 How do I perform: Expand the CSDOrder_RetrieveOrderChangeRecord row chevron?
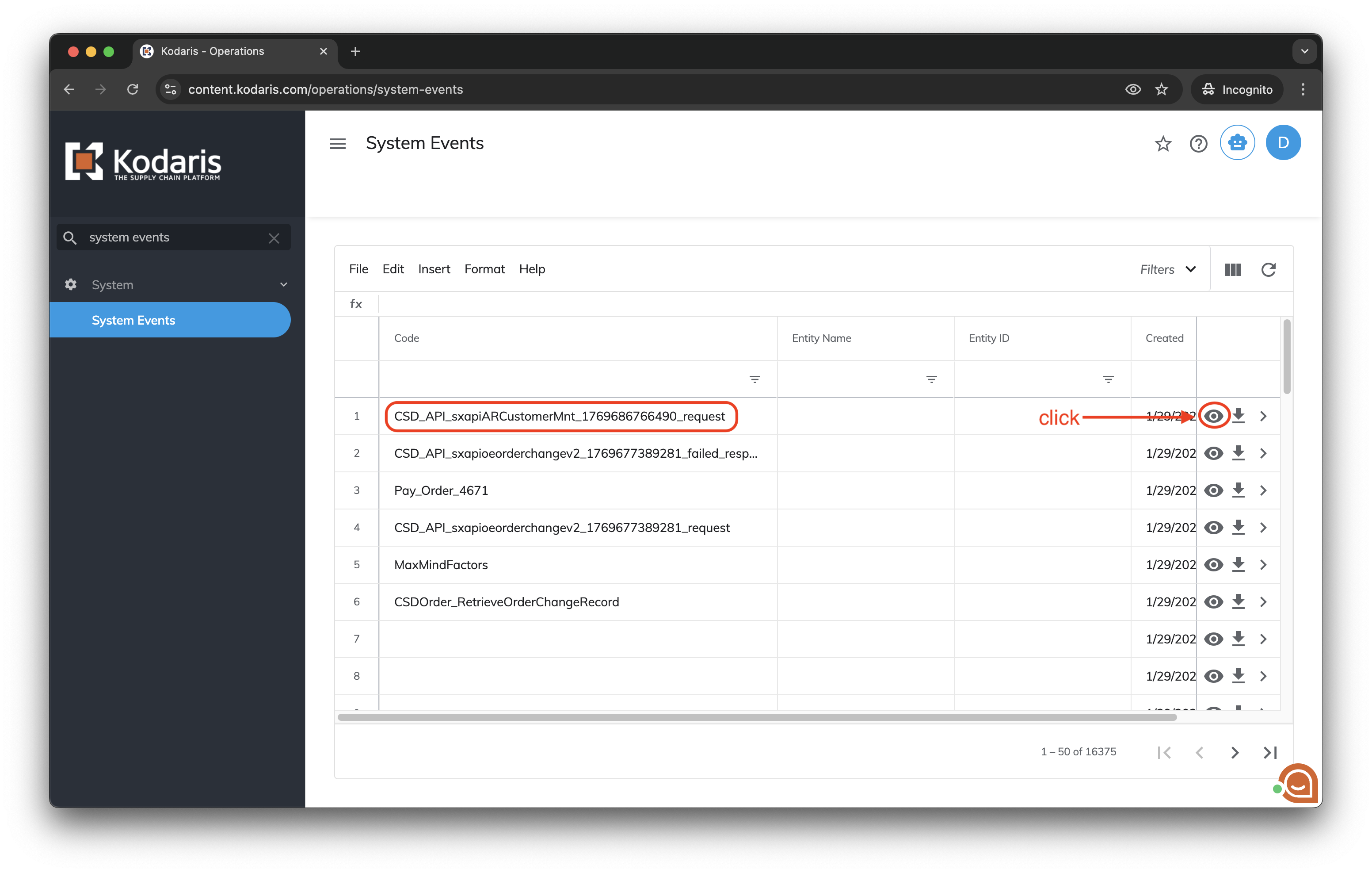pyautogui.click(x=1263, y=601)
